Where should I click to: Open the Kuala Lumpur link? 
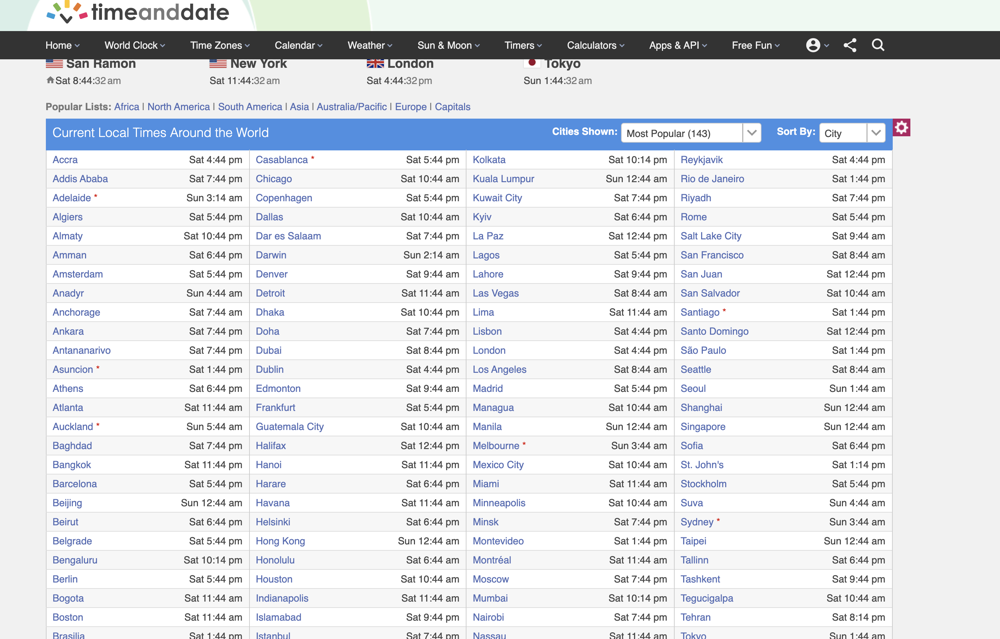503,179
